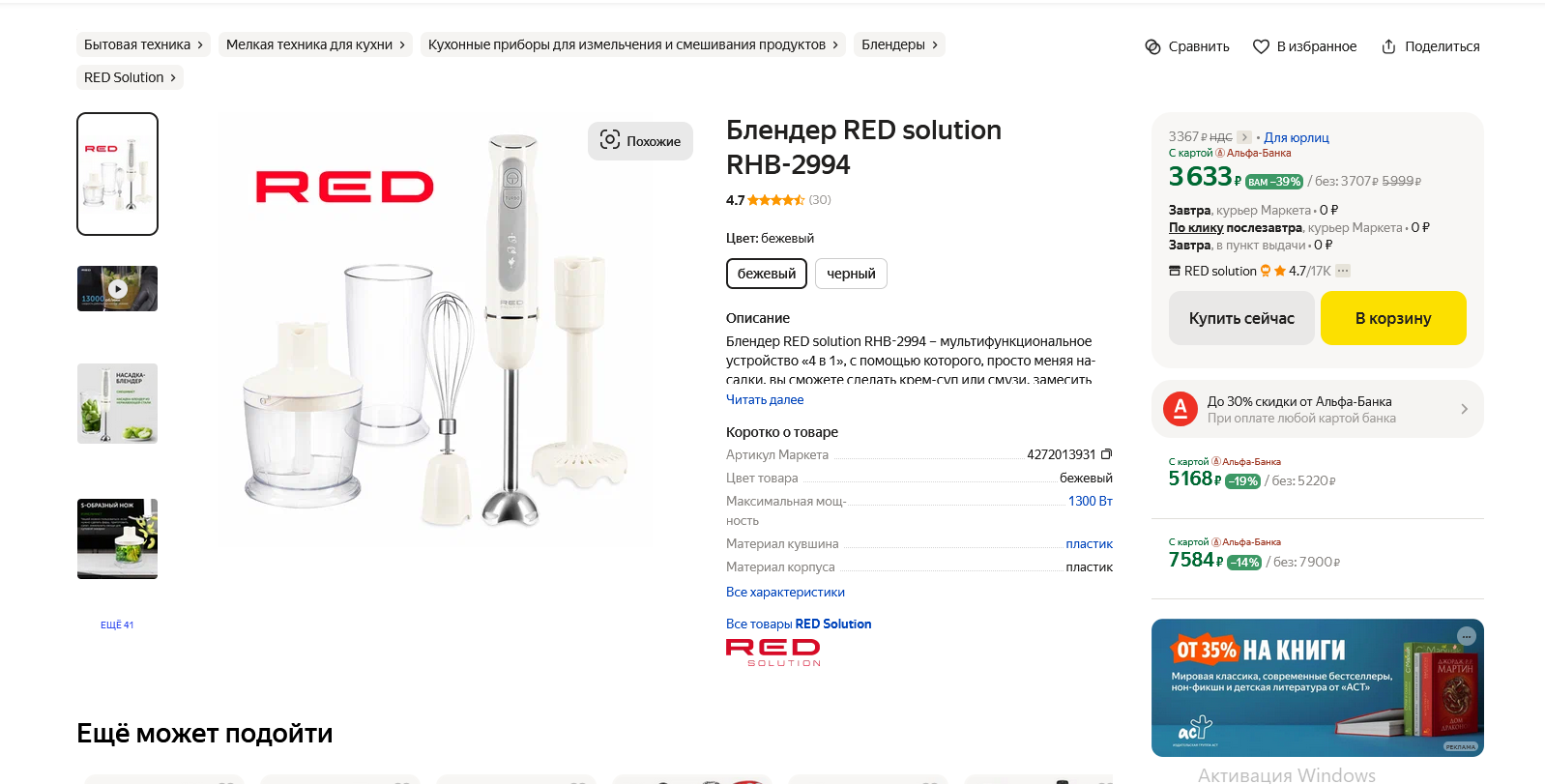Open the 'Блендеры' breadcrumb category
This screenshot has width=1545, height=784.
(x=898, y=44)
